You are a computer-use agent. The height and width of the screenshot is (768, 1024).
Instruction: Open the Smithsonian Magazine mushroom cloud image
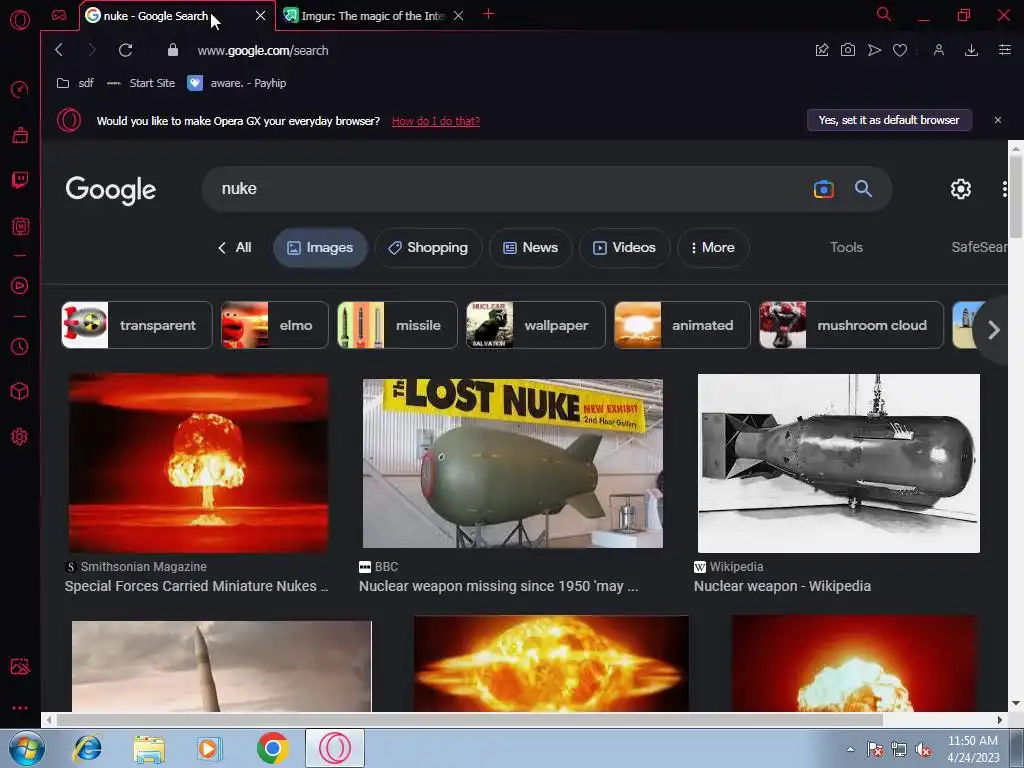click(x=199, y=463)
